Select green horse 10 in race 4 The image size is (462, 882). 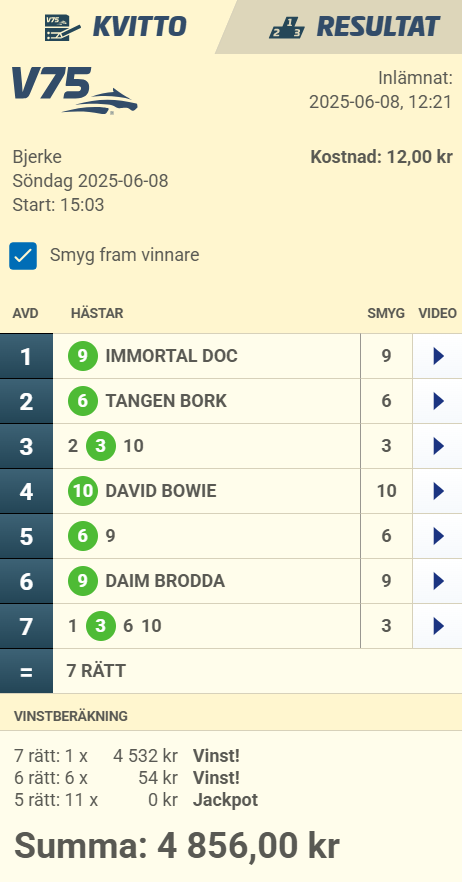pos(83,491)
